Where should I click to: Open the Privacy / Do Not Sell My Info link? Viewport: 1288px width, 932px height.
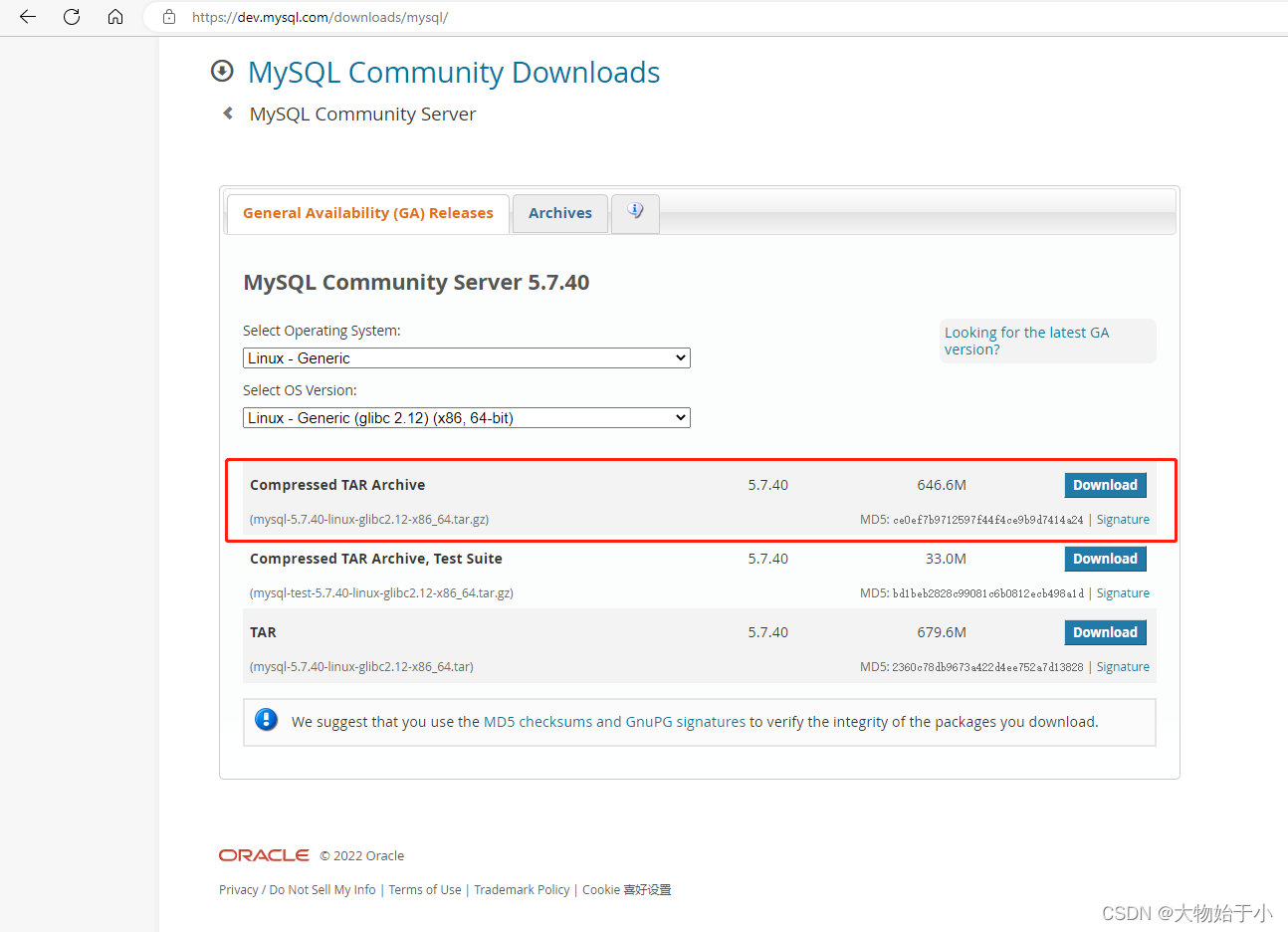(x=298, y=890)
